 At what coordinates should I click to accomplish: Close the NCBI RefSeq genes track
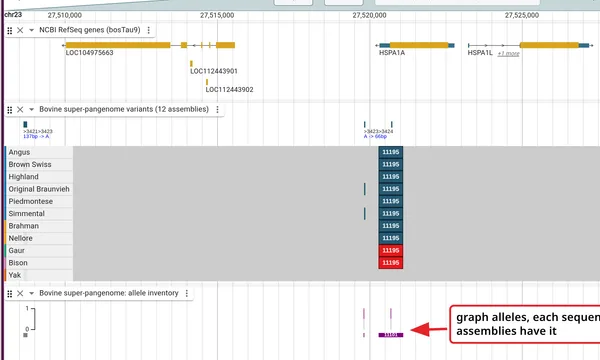pos(20,30)
